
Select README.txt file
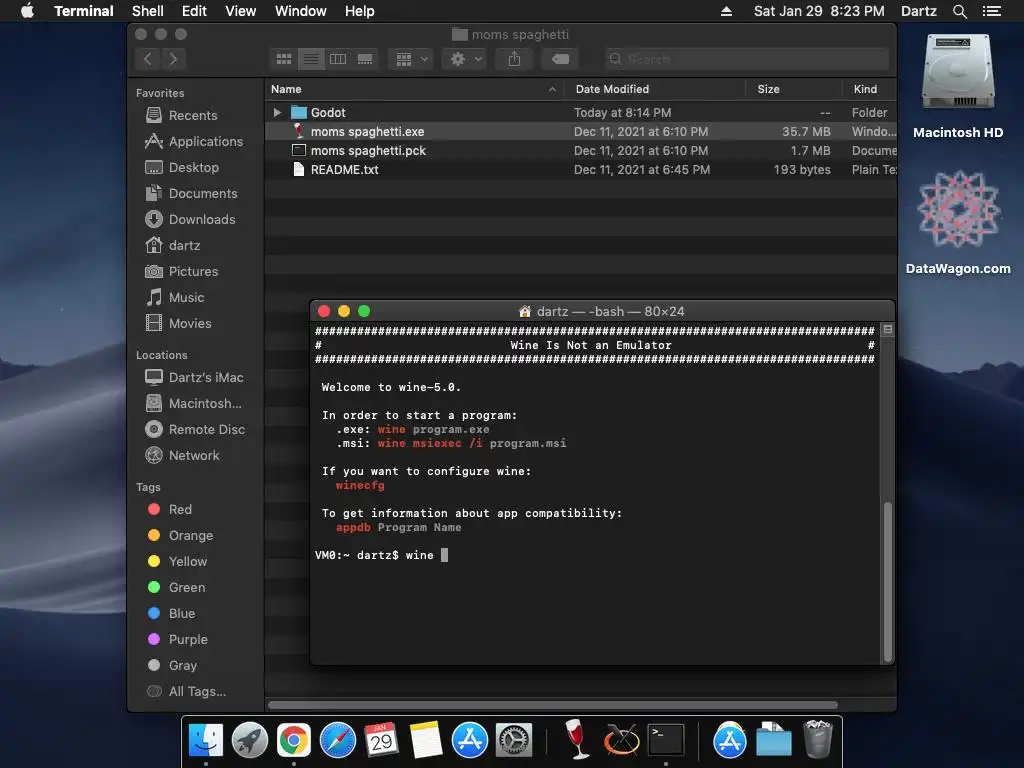(581, 169)
